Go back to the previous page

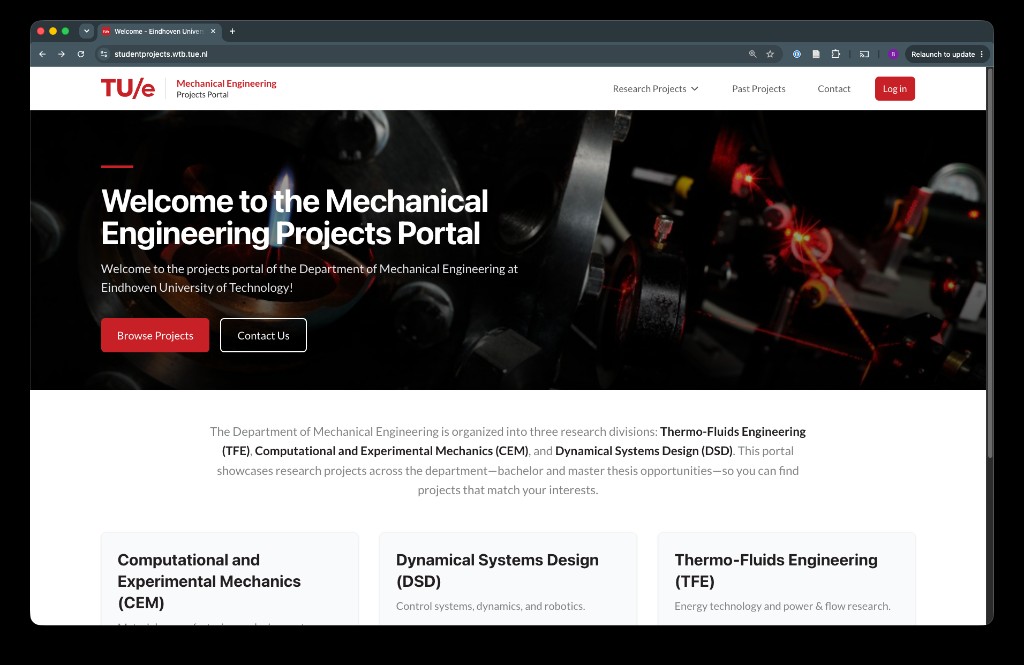[x=42, y=54]
